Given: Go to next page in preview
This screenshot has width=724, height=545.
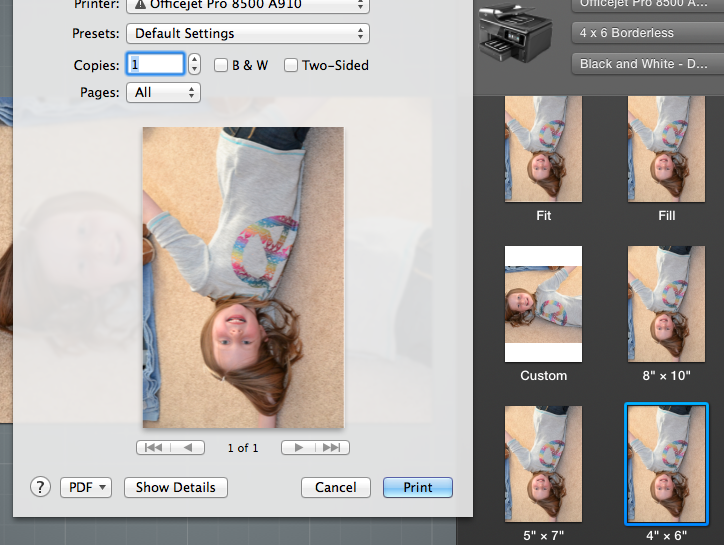Looking at the screenshot, I should 299,448.
